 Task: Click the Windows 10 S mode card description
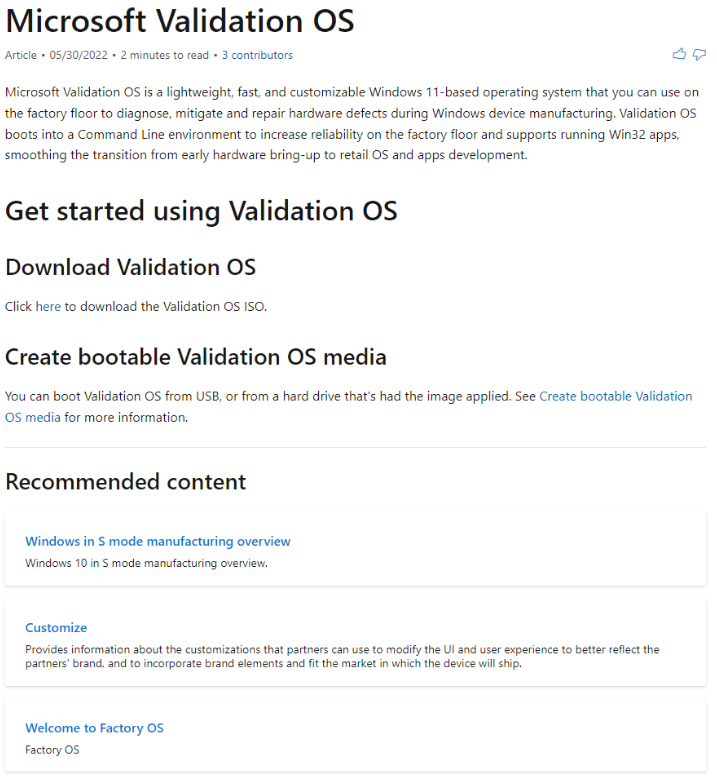146,563
